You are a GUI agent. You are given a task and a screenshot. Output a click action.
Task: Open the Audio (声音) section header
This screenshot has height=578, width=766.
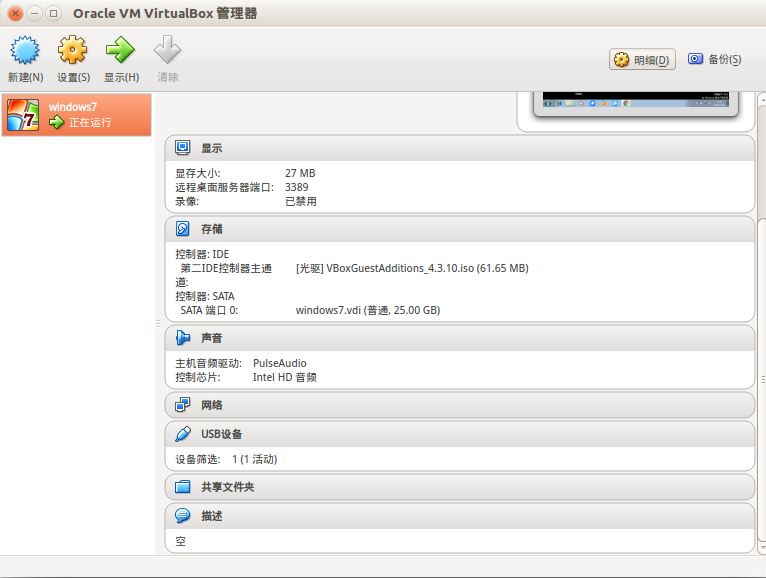click(460, 338)
